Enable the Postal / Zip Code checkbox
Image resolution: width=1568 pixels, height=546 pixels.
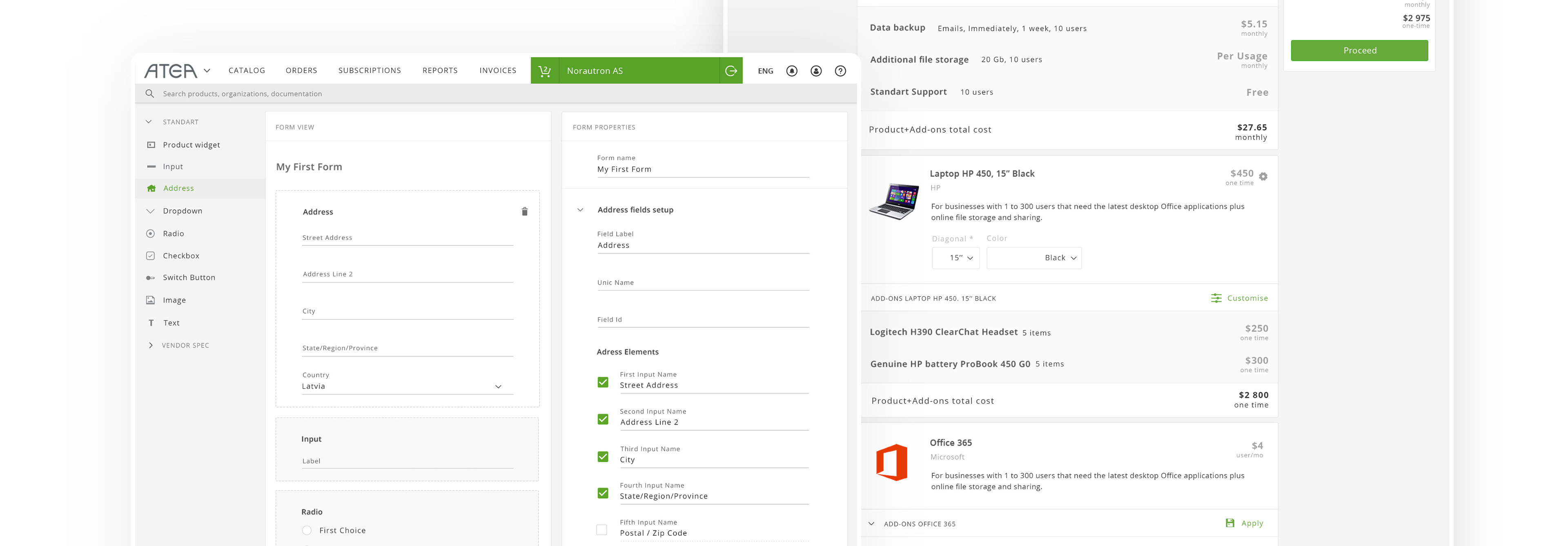(602, 530)
